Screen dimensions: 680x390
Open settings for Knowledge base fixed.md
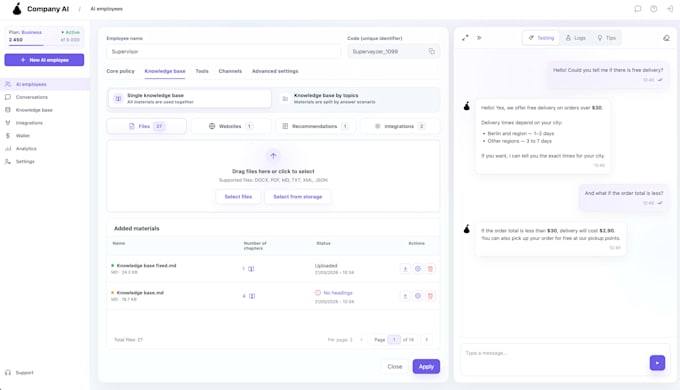click(418, 269)
